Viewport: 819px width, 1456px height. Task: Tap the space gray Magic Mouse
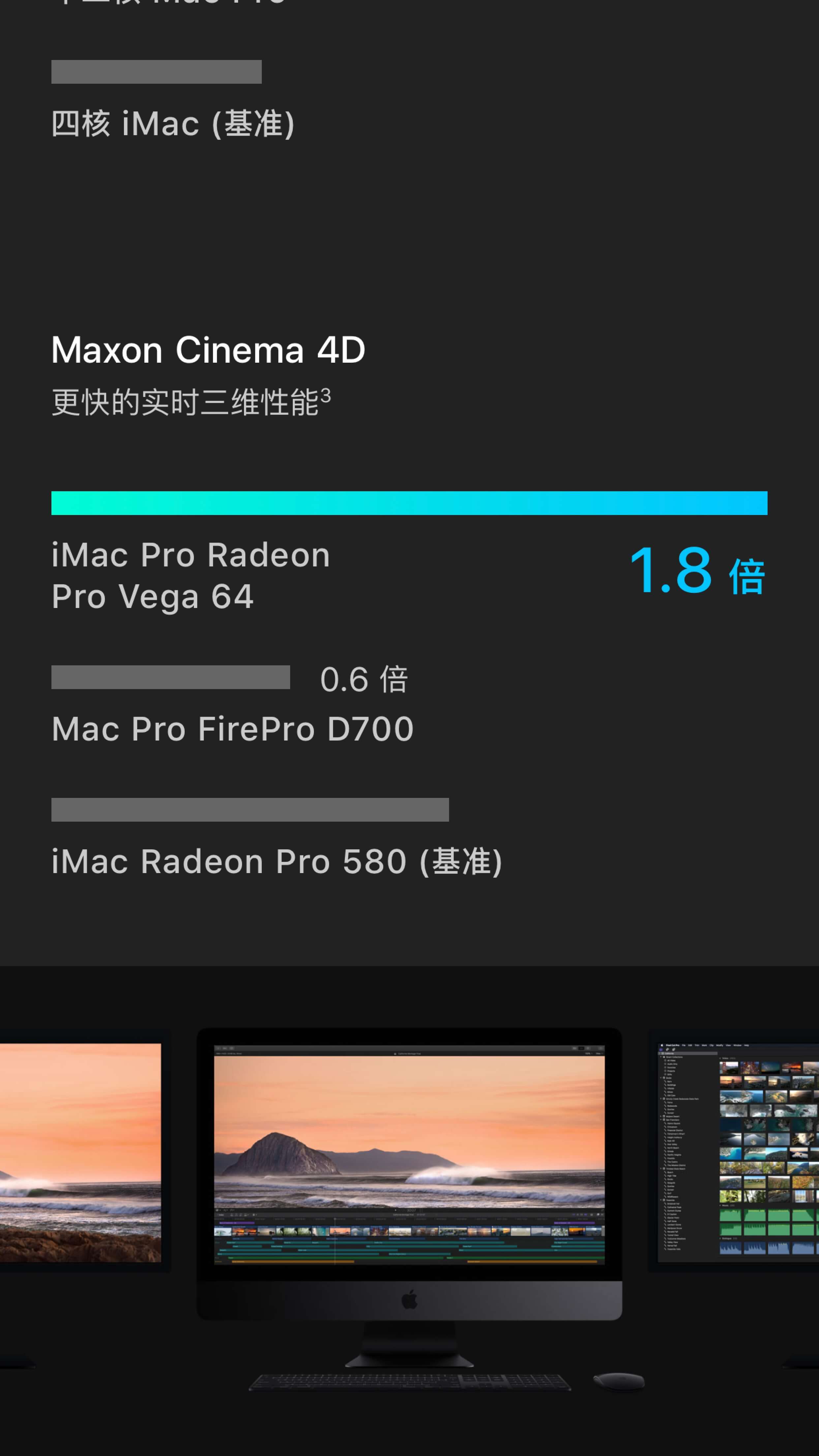click(619, 1381)
